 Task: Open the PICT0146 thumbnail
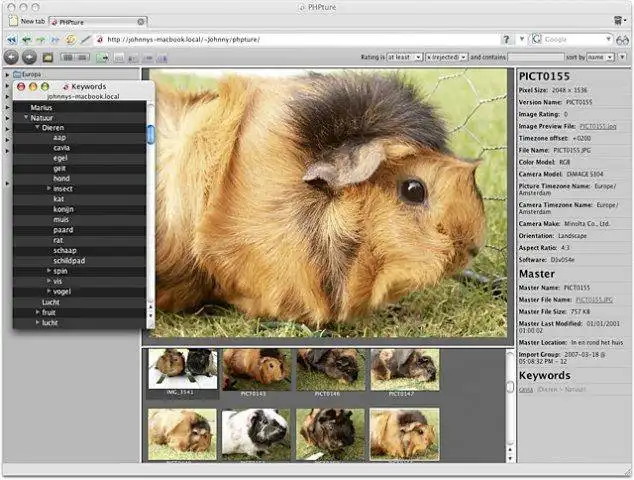(330, 370)
